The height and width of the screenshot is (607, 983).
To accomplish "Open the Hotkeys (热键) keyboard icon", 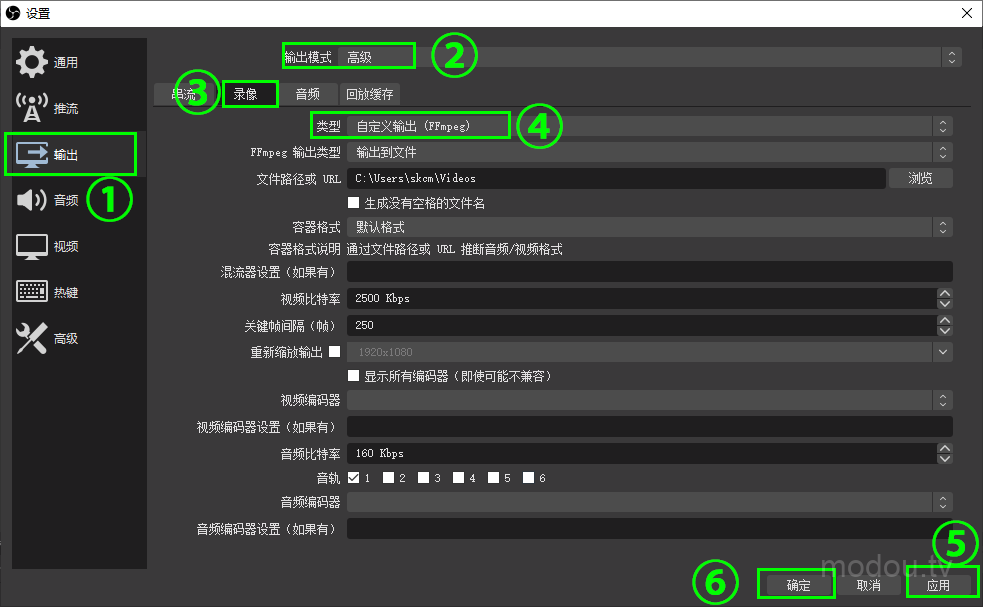I will pyautogui.click(x=32, y=292).
